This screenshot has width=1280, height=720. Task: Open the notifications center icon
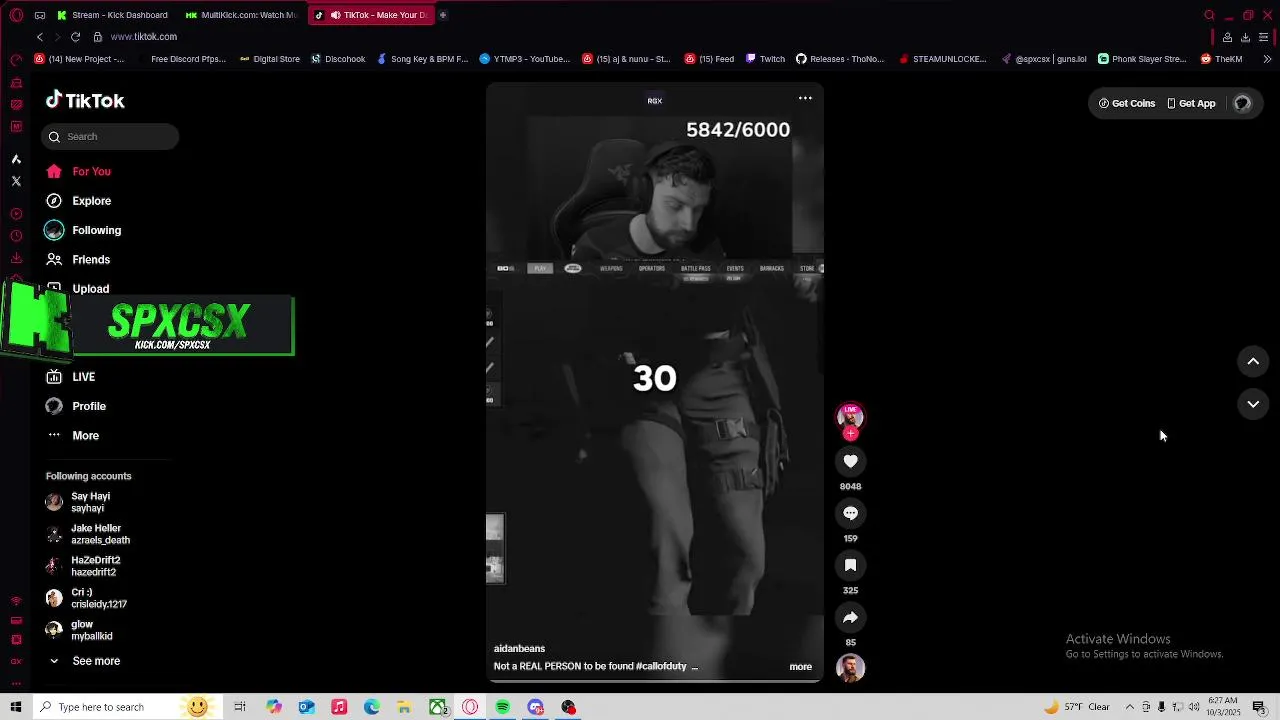click(1259, 707)
